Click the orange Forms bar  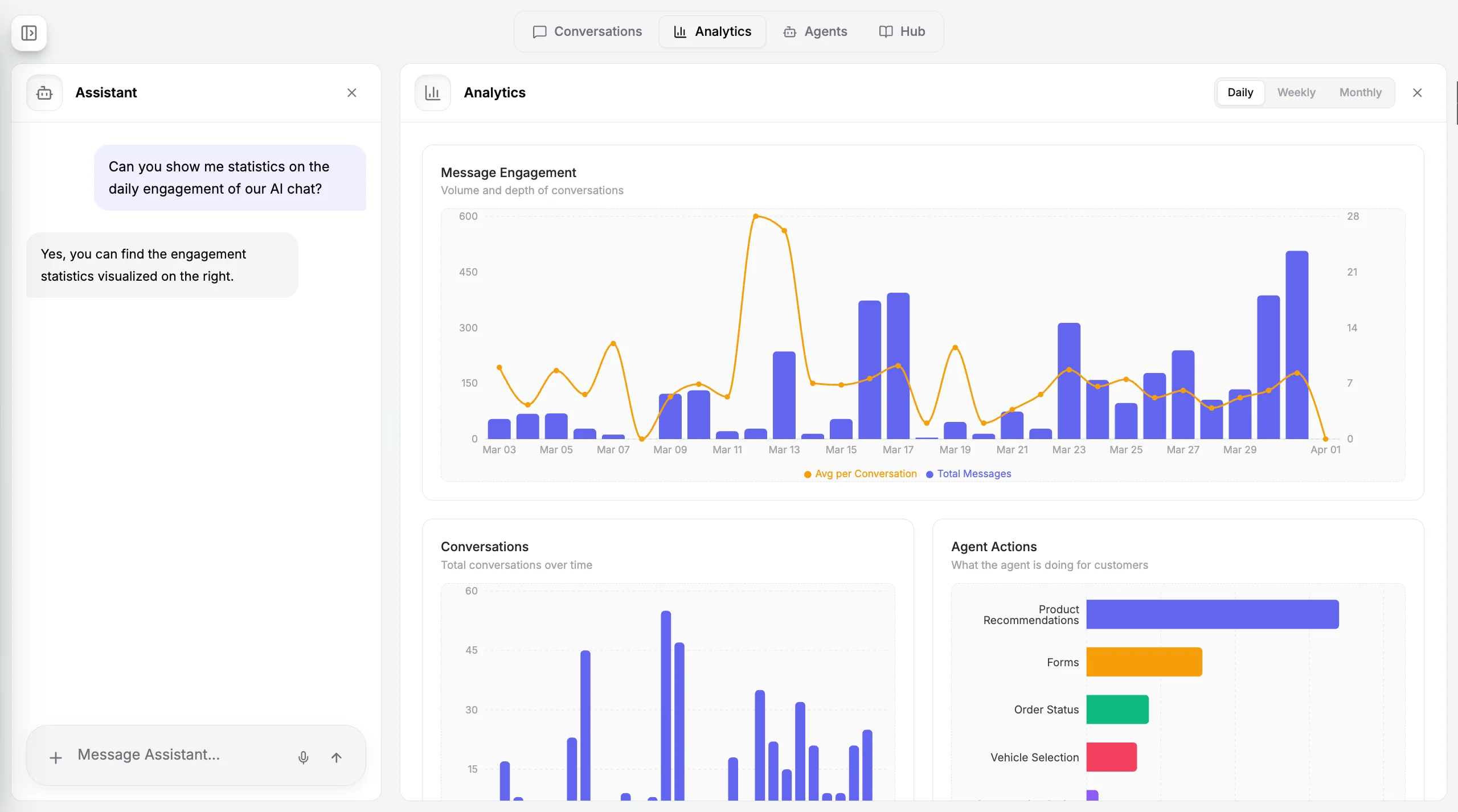coord(1144,662)
